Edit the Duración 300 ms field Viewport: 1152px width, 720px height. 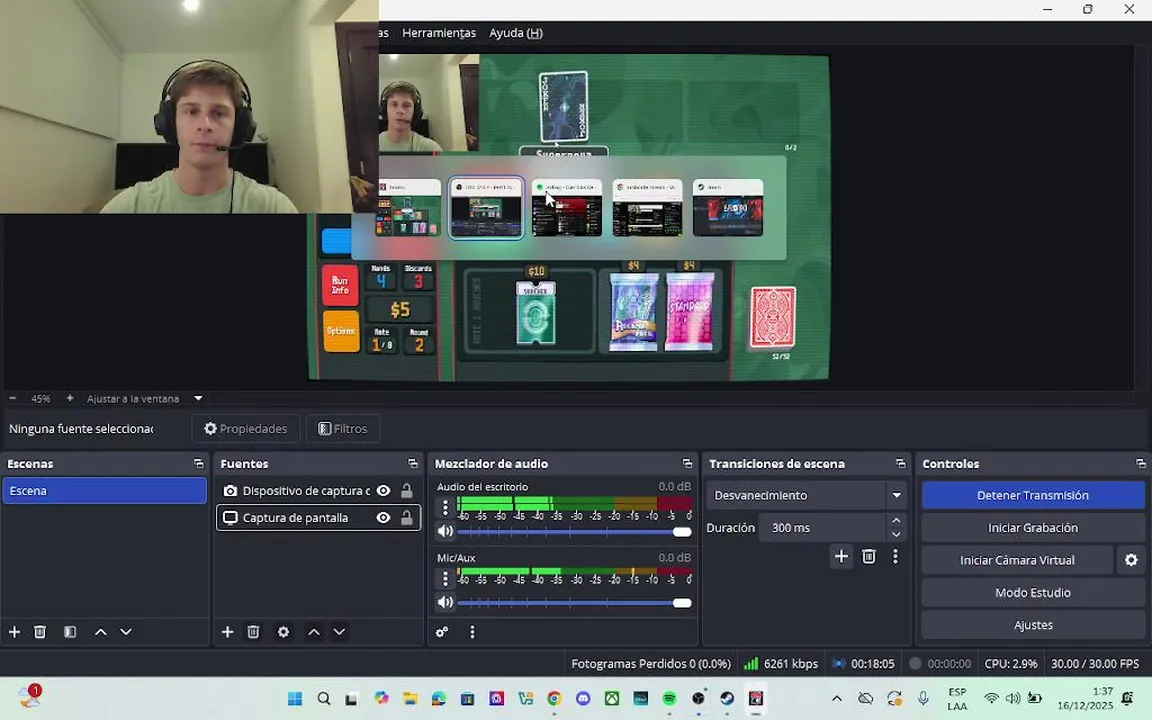[823, 528]
